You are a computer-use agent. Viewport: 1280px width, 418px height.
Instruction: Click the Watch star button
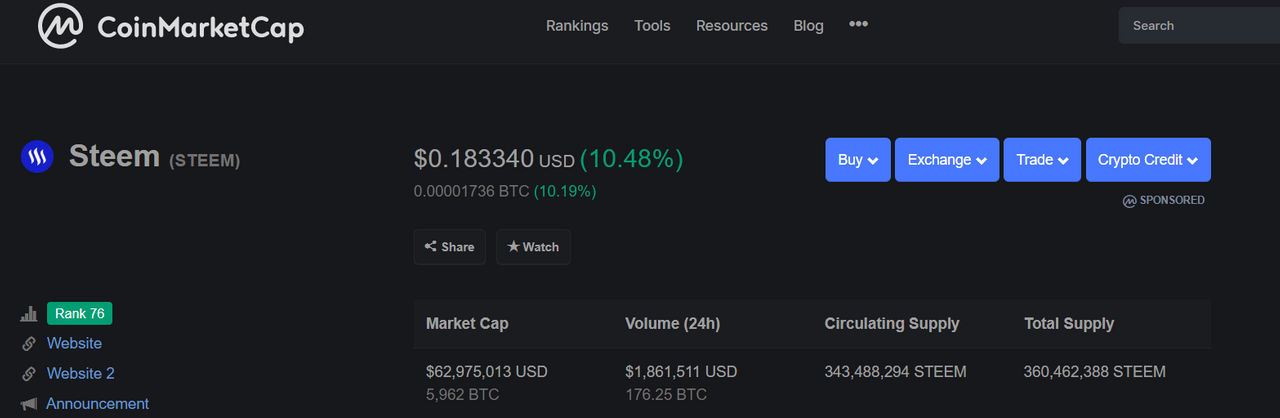pyautogui.click(x=533, y=247)
